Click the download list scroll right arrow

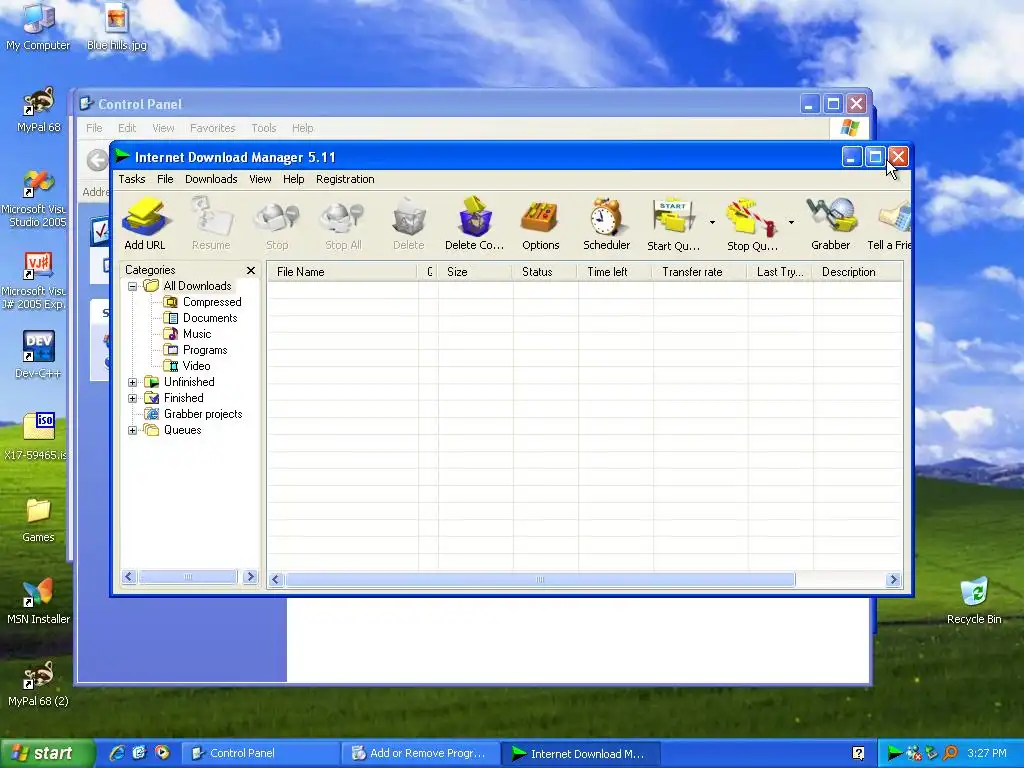click(x=893, y=580)
